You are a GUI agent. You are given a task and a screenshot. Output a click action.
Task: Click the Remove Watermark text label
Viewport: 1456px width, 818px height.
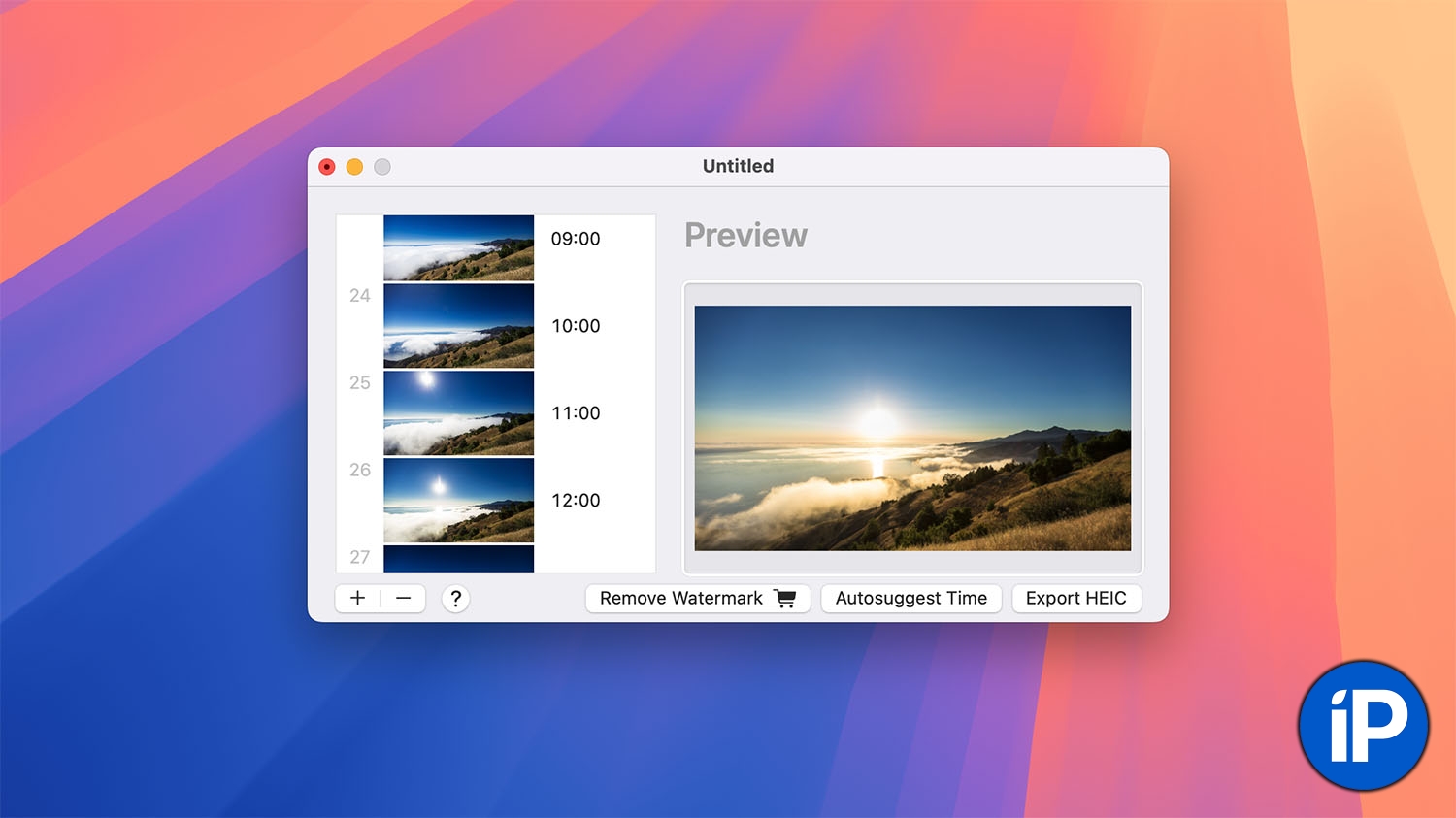(680, 599)
